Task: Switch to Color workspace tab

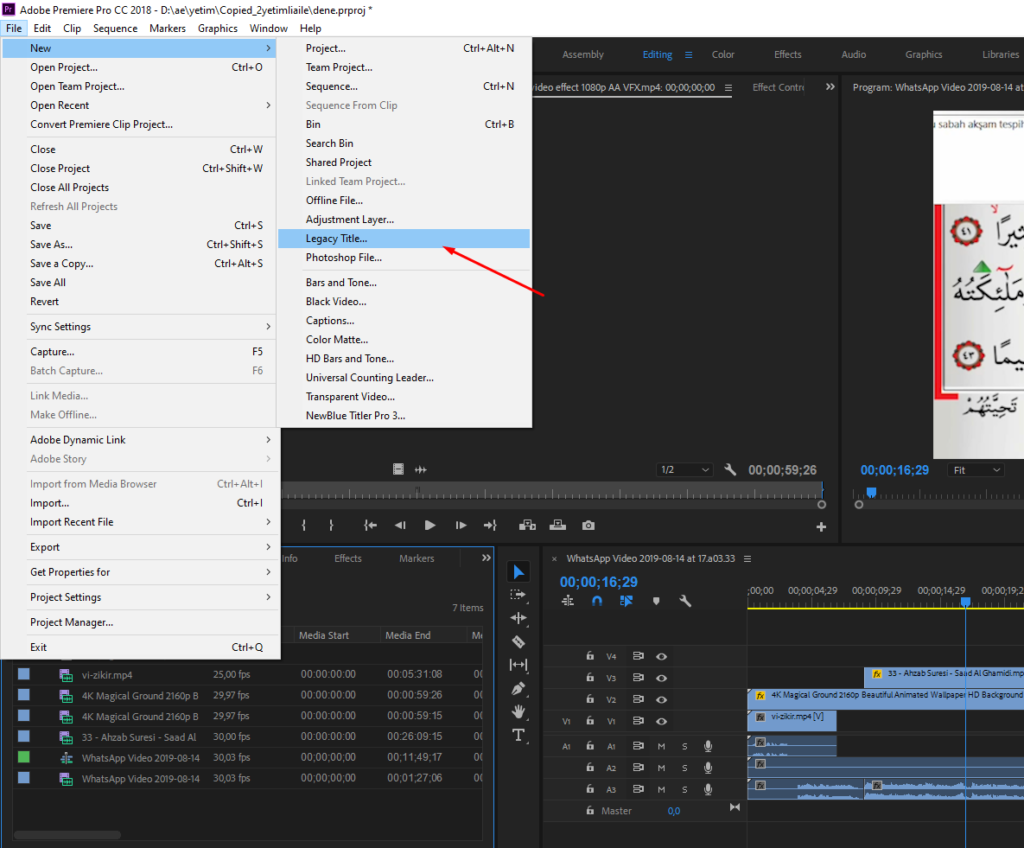Action: coord(723,55)
